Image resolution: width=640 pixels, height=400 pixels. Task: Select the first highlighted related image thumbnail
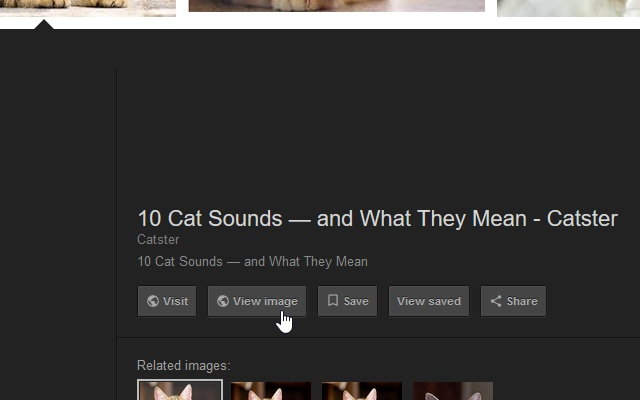point(180,390)
